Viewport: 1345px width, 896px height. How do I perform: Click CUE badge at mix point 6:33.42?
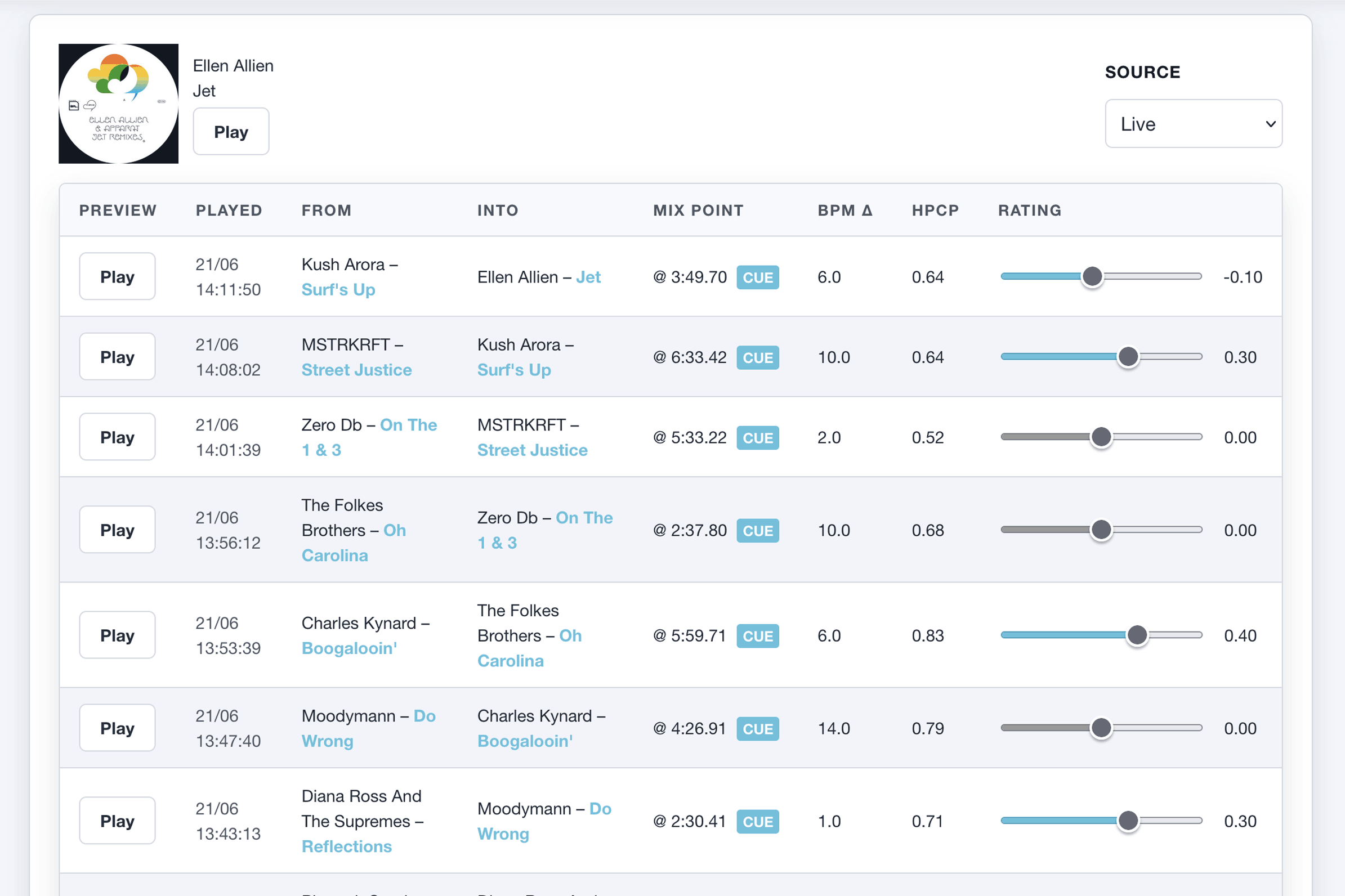[x=757, y=358]
